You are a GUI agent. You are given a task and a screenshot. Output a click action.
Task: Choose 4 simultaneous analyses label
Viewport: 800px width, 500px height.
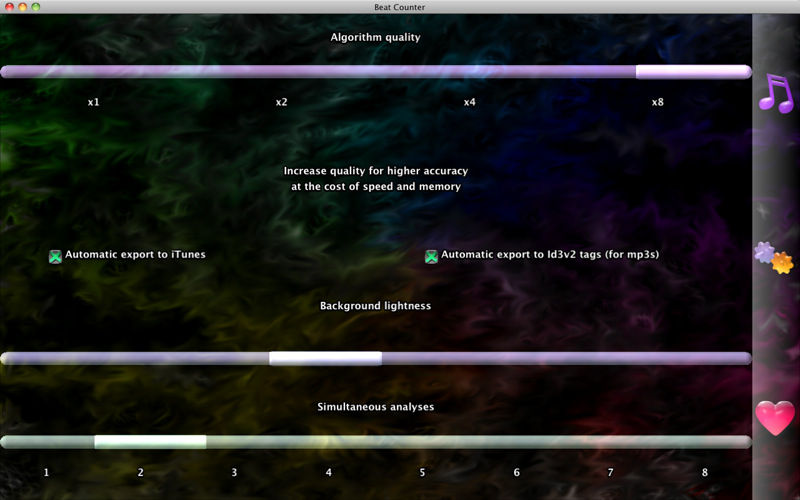tap(329, 472)
